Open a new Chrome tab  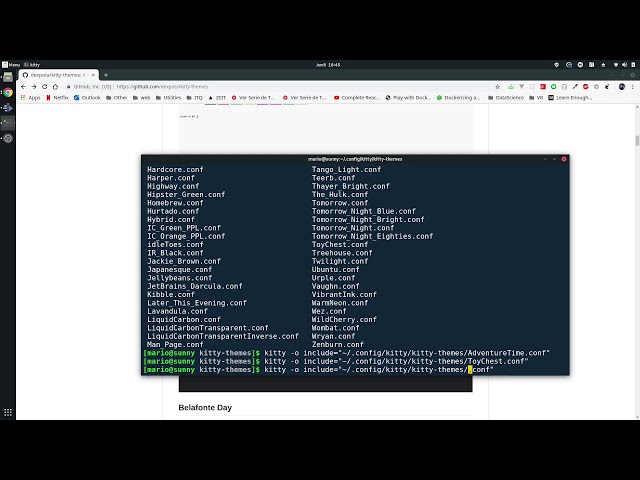point(106,75)
